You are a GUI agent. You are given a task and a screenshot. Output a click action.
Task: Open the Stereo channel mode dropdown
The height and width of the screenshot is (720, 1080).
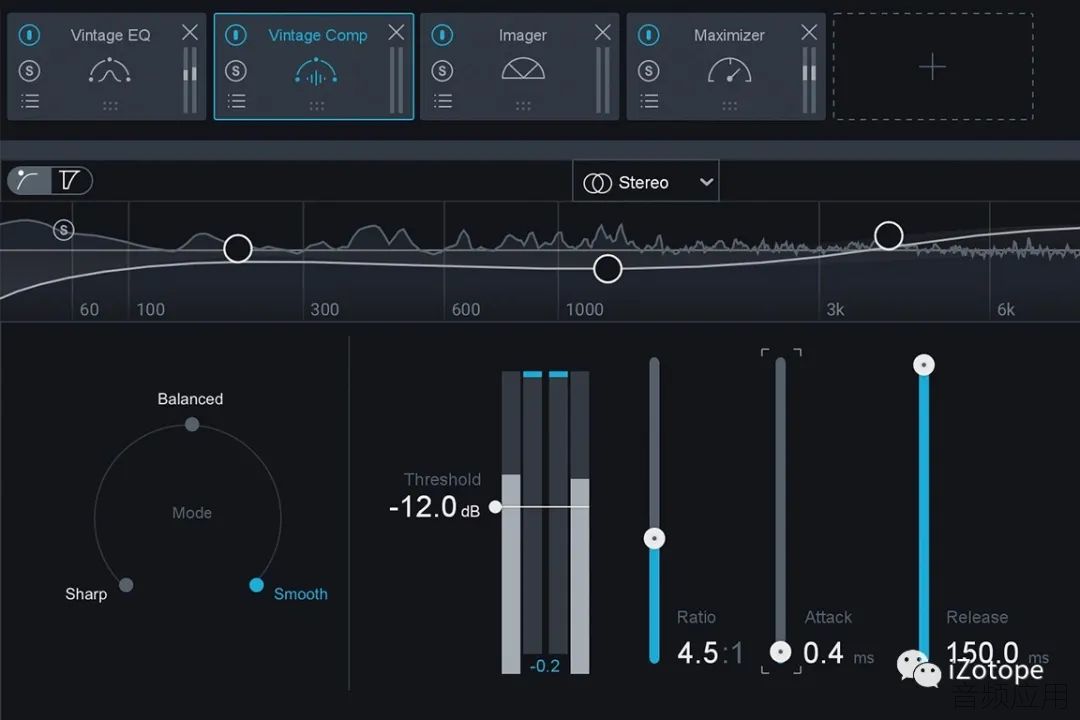645,182
